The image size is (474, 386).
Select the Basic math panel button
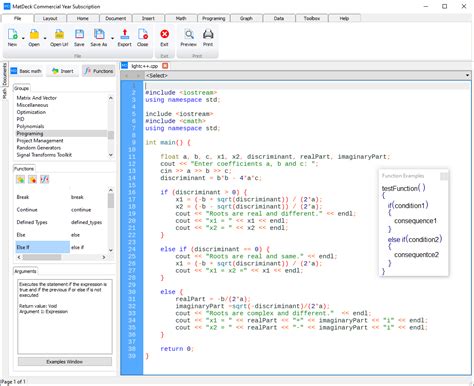click(26, 71)
